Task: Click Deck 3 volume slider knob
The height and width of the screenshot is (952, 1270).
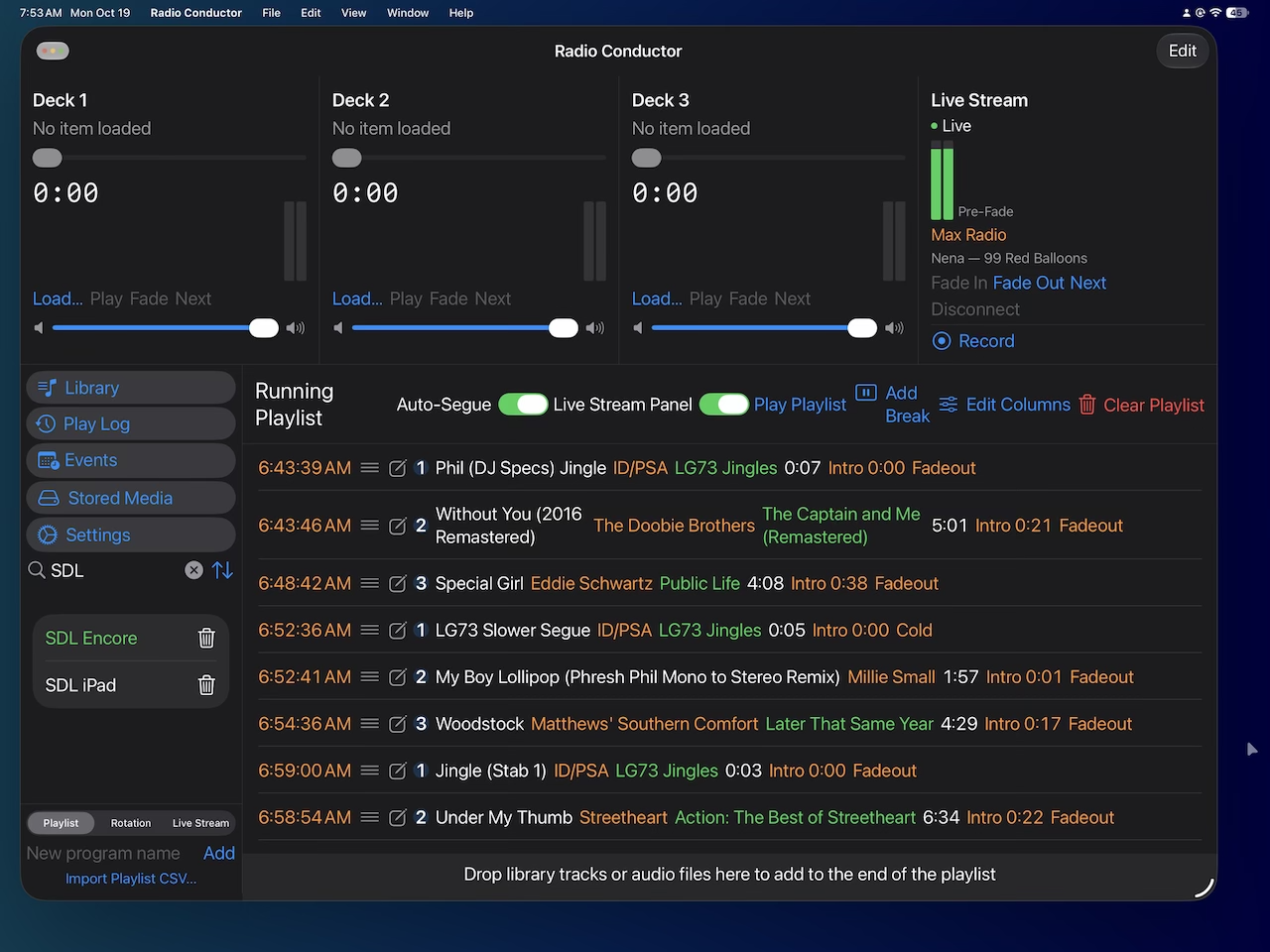Action: pyautogui.click(x=862, y=328)
